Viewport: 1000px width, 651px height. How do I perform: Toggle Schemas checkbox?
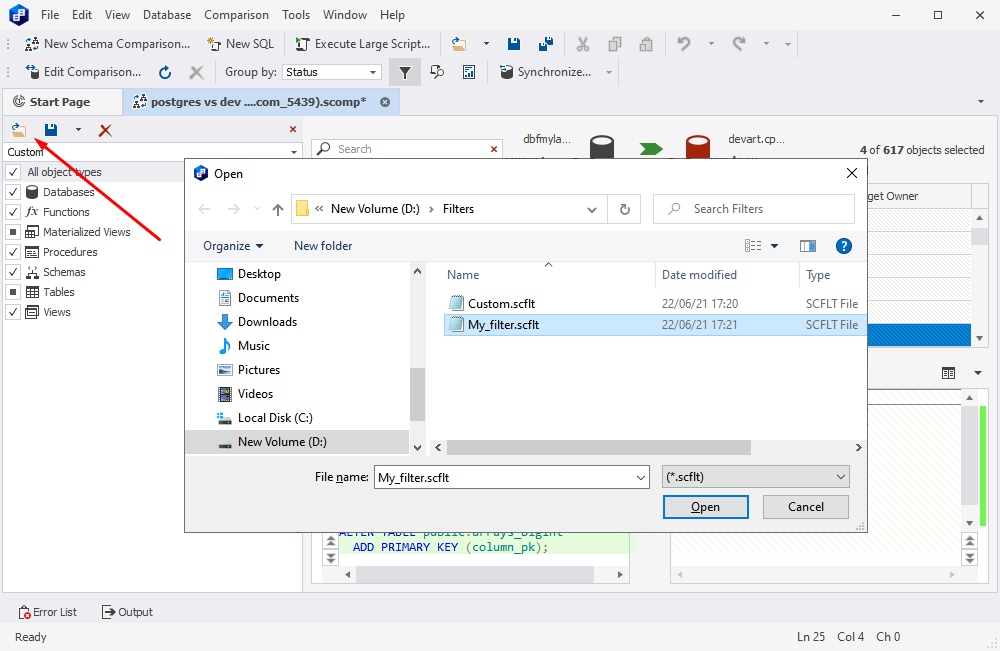13,272
